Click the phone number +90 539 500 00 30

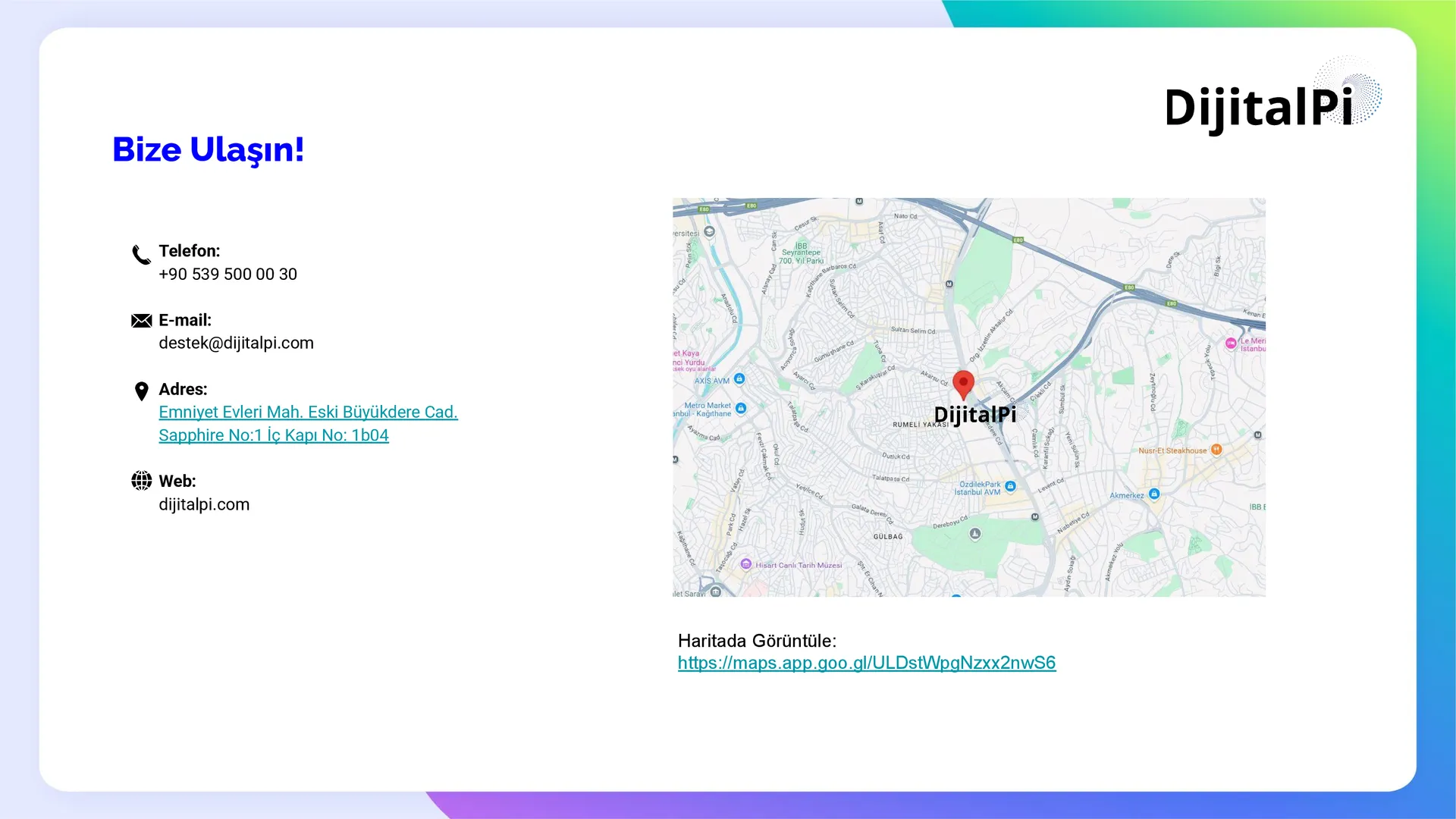click(x=228, y=275)
